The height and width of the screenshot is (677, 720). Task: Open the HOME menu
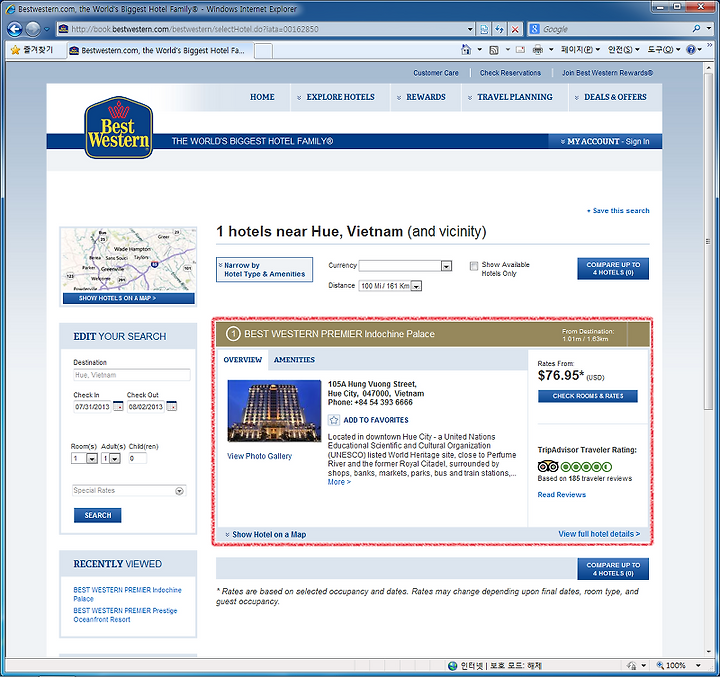[262, 97]
